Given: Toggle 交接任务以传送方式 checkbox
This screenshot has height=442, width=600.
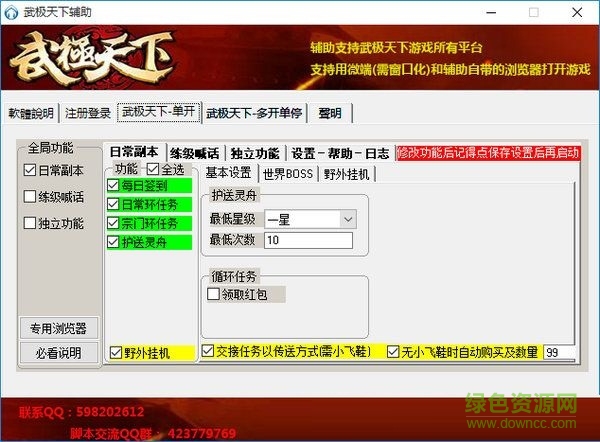Looking at the screenshot, I should [287, 351].
